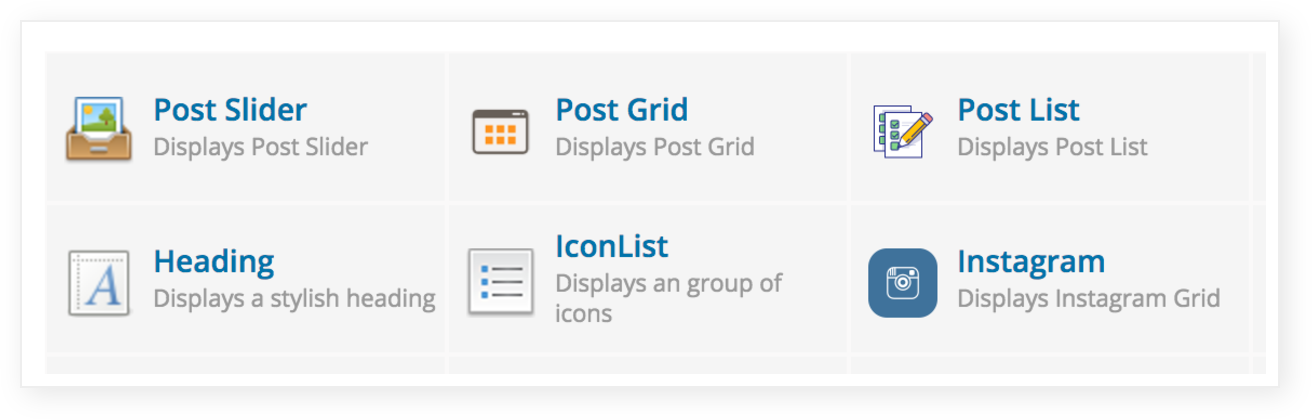The width and height of the screenshot is (1312, 420).
Task: Click the Instagram camera icon
Action: [x=902, y=283]
